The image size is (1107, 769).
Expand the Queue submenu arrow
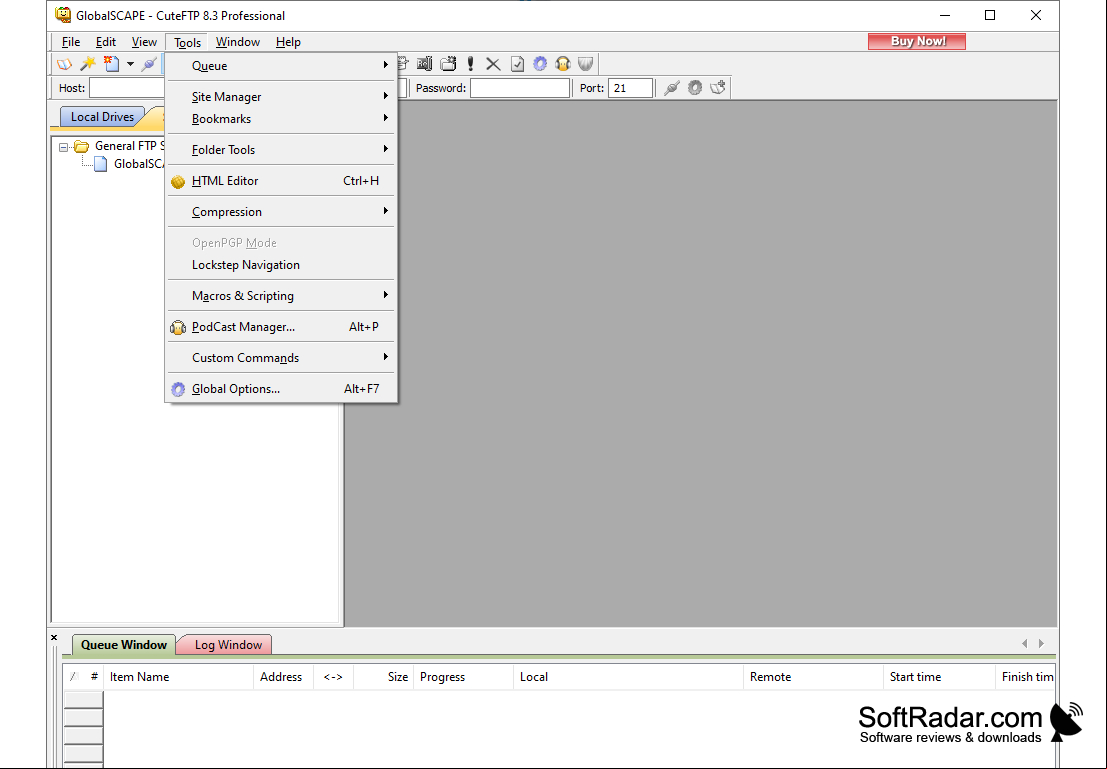pyautogui.click(x=385, y=65)
